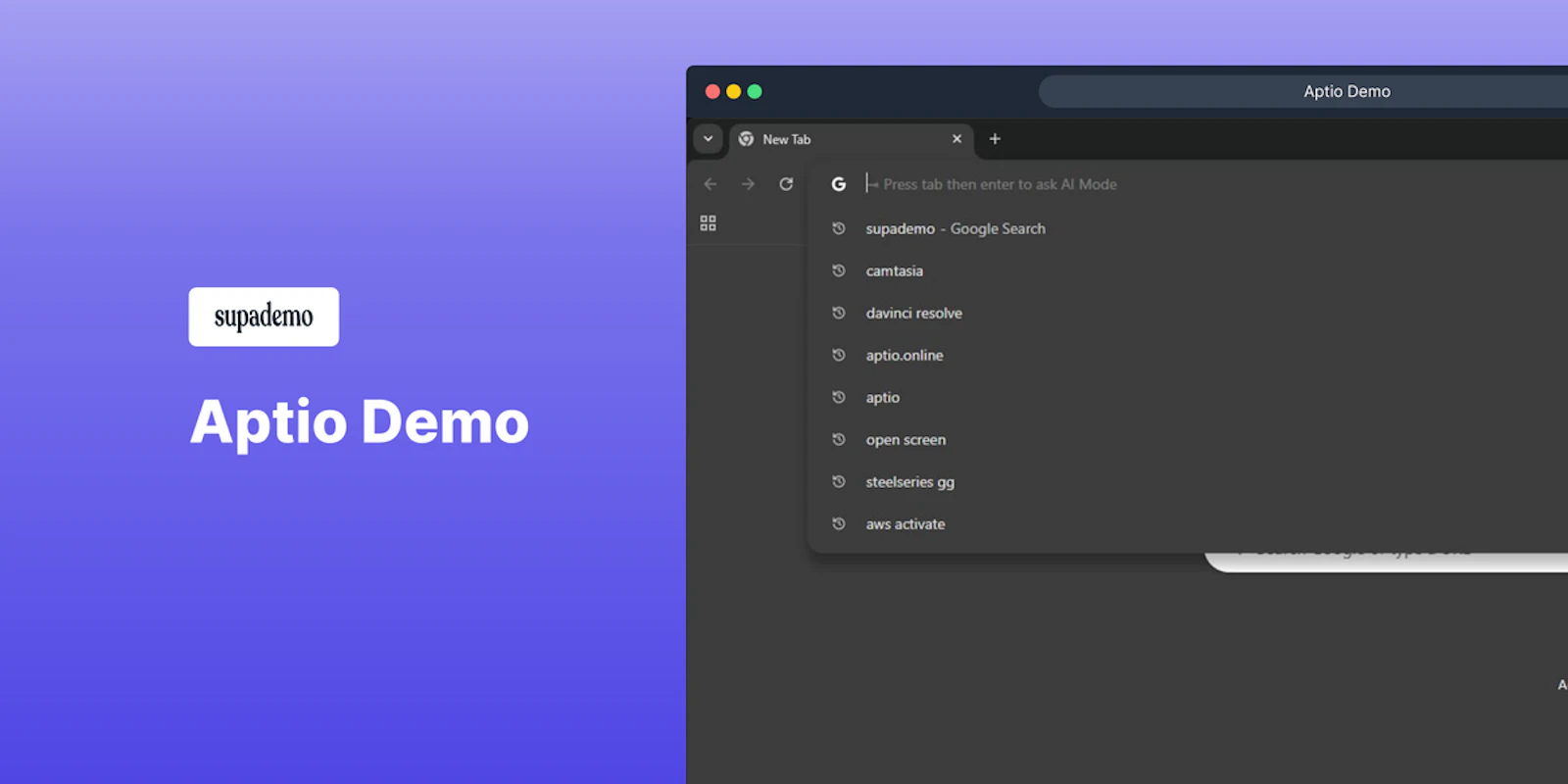The width and height of the screenshot is (1568, 784).
Task: Reload the page with refresh icon
Action: click(786, 184)
